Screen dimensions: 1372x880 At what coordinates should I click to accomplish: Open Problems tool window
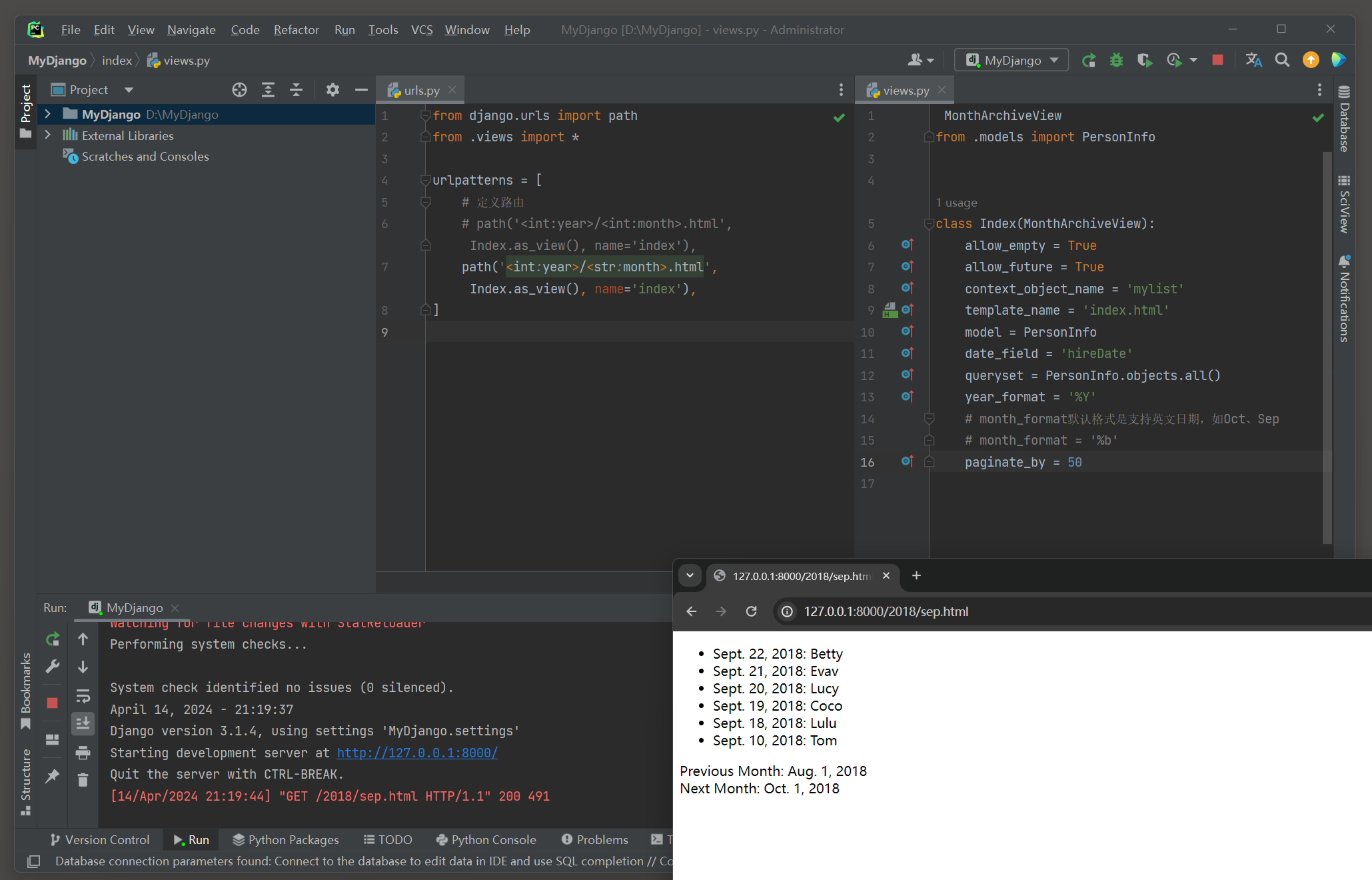tap(595, 839)
